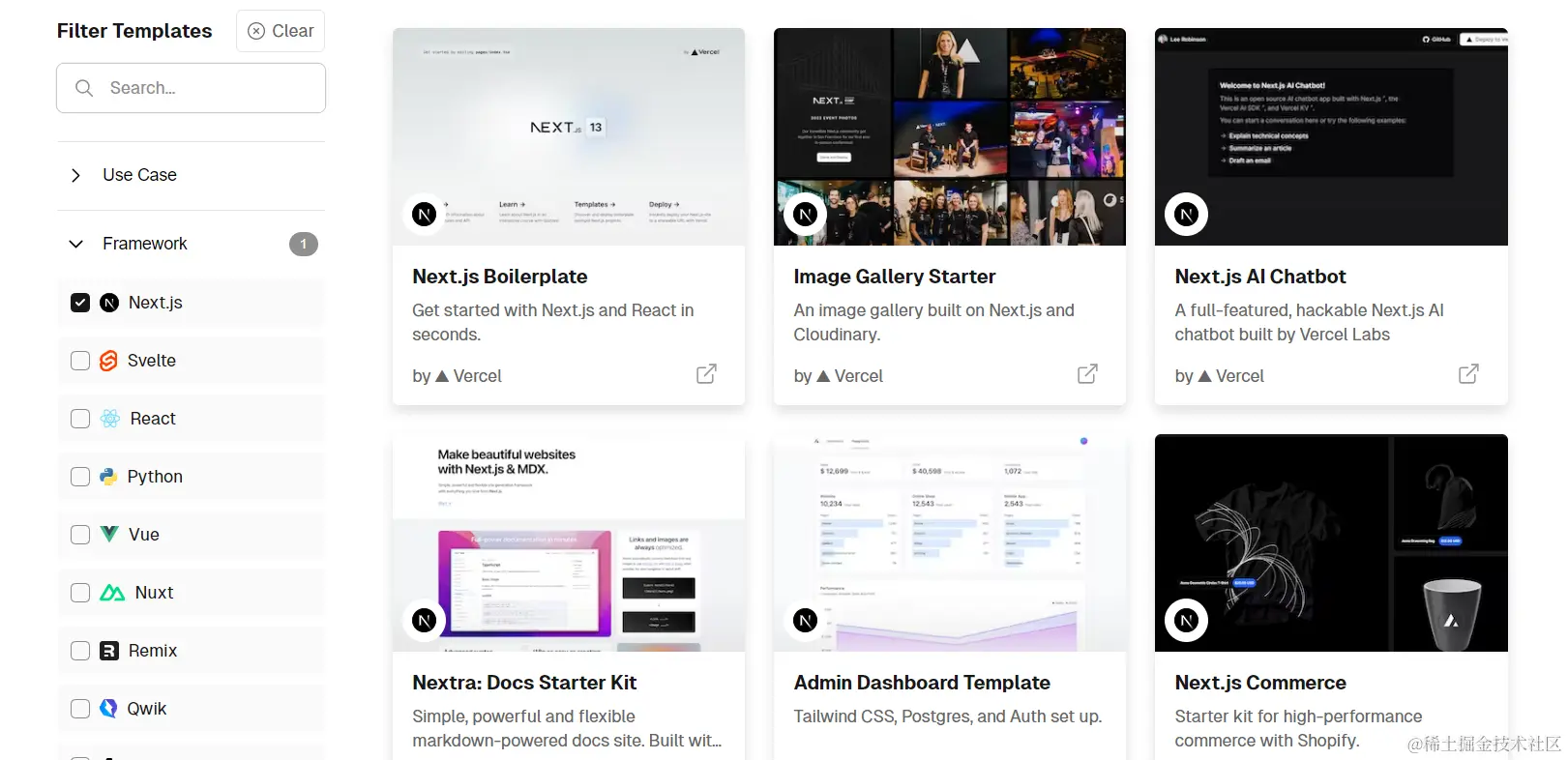
Task: Check the Nuxt framework checkbox
Action: click(x=80, y=593)
